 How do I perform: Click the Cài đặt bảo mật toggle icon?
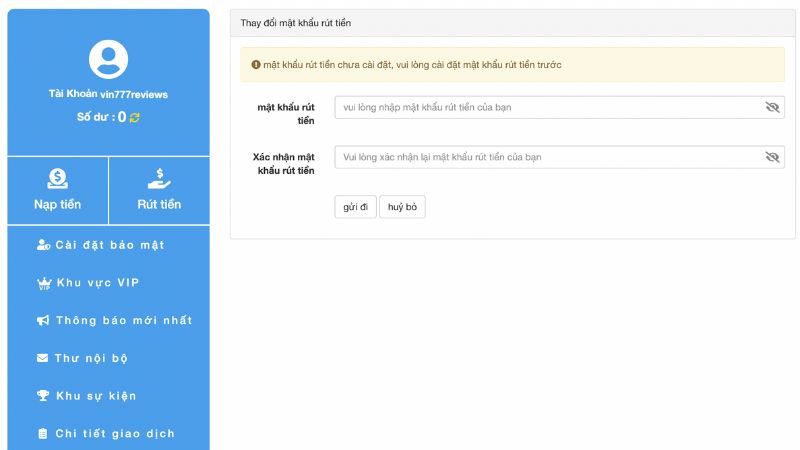[43, 245]
